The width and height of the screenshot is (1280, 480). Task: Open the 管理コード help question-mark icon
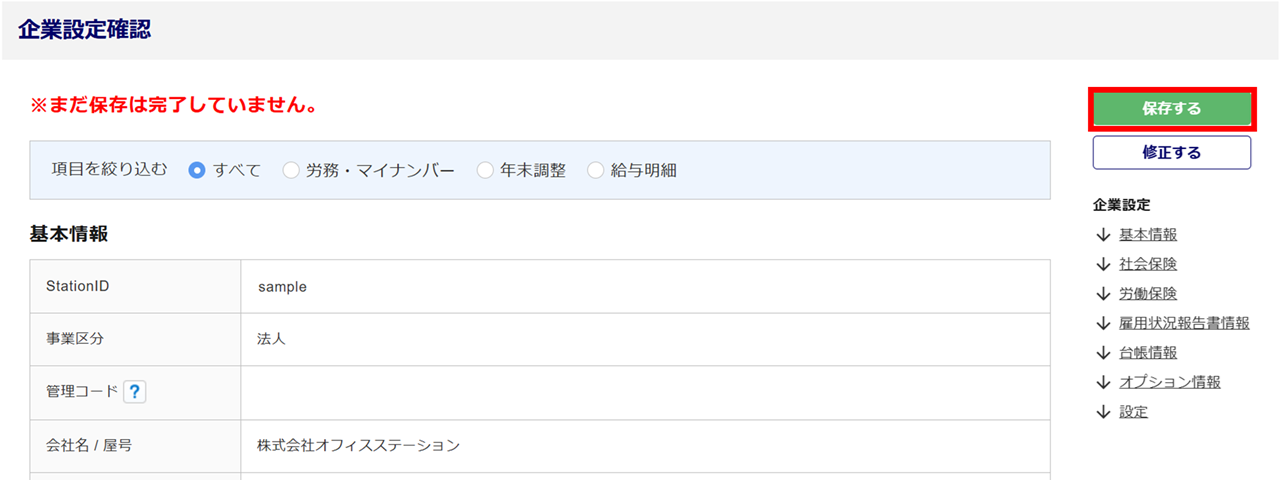[x=135, y=392]
